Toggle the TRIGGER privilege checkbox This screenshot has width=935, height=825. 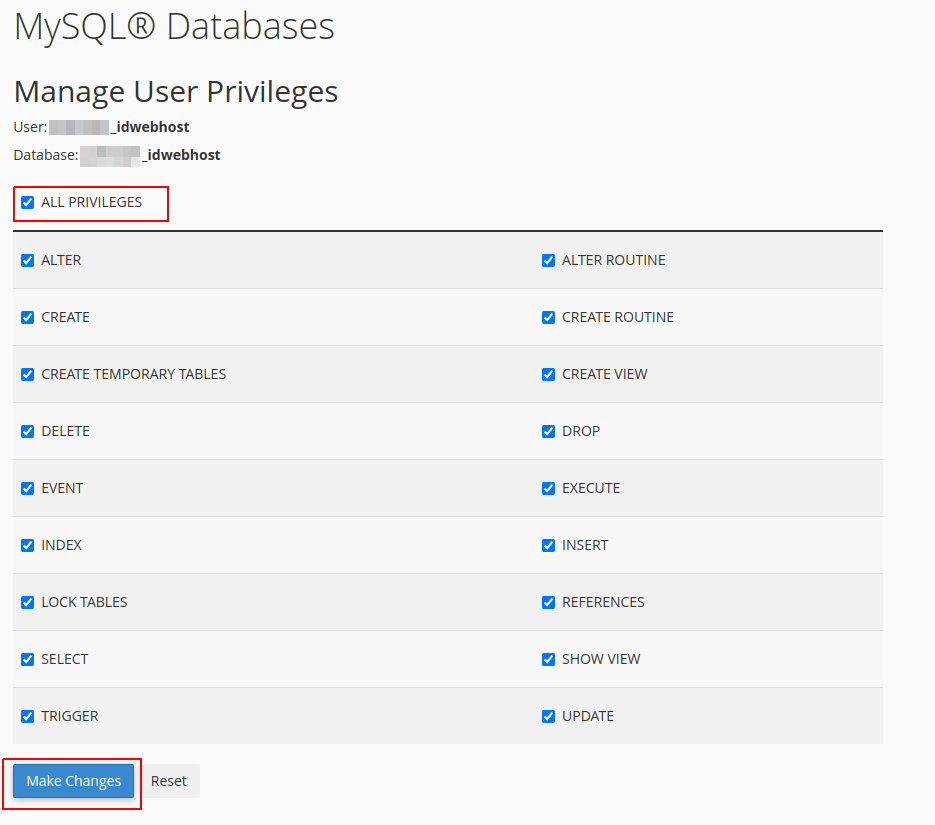[x=27, y=717]
